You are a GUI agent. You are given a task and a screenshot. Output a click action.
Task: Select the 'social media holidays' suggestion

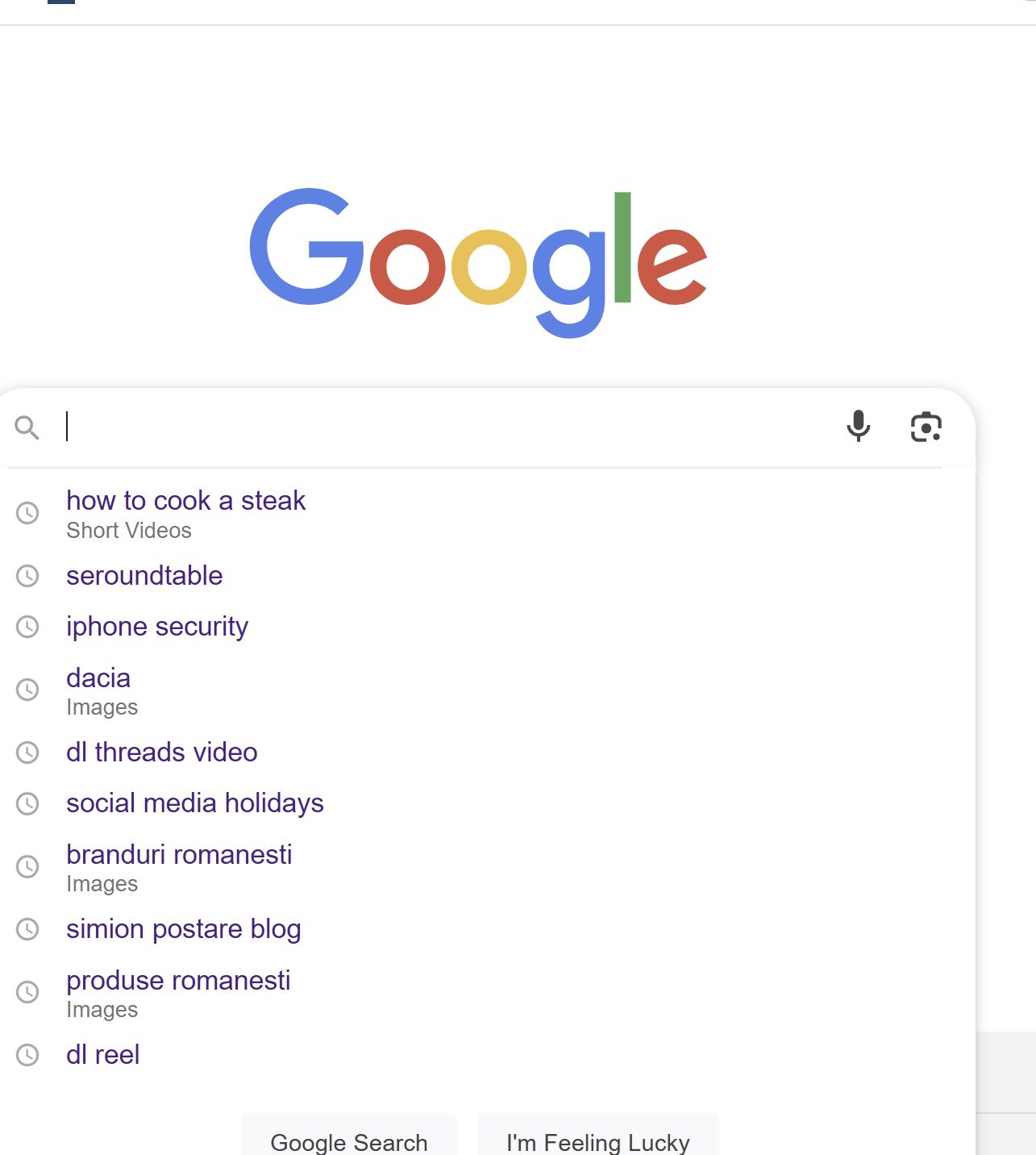pyautogui.click(x=194, y=803)
